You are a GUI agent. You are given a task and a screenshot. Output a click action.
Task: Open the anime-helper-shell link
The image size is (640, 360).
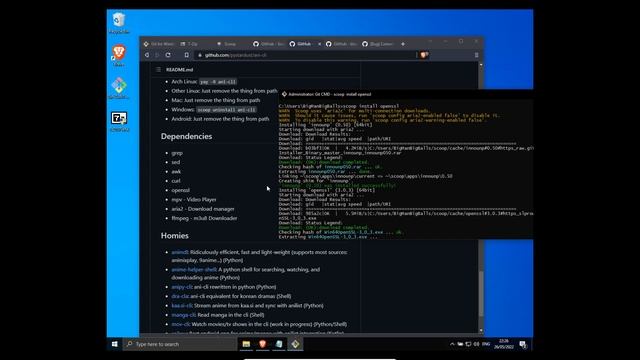(194, 269)
